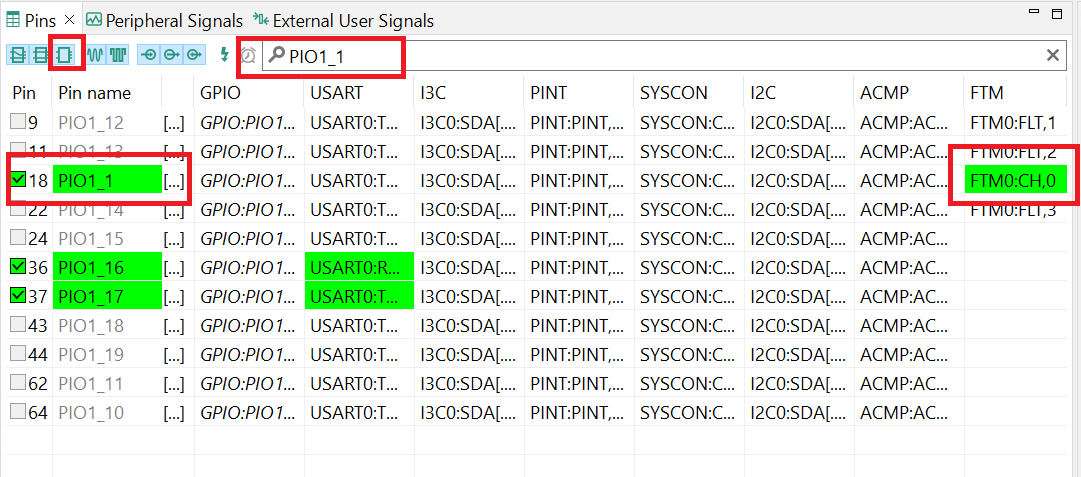Open the [...] expander for PIO1_1
This screenshot has height=477, width=1081.
point(174,181)
